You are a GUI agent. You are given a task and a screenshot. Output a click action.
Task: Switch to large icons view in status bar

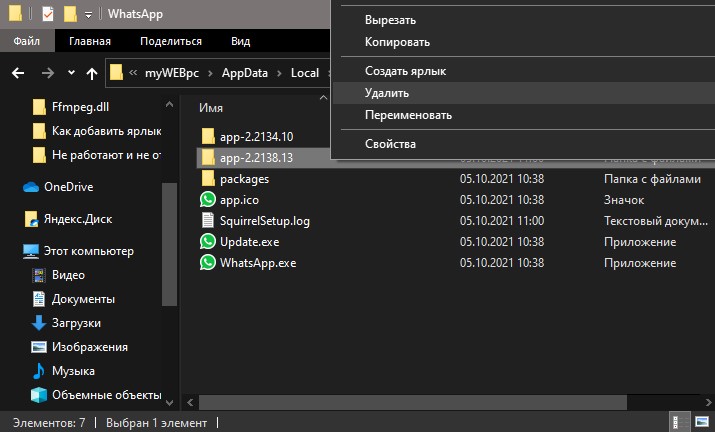[x=702, y=421]
